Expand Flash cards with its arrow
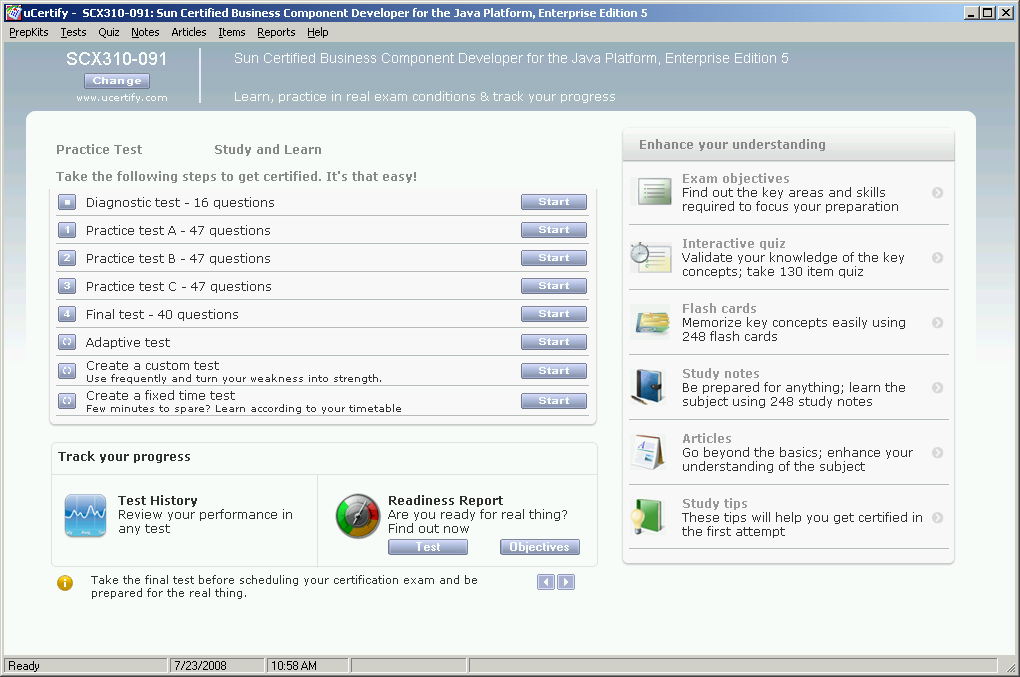This screenshot has width=1020, height=677. (937, 323)
